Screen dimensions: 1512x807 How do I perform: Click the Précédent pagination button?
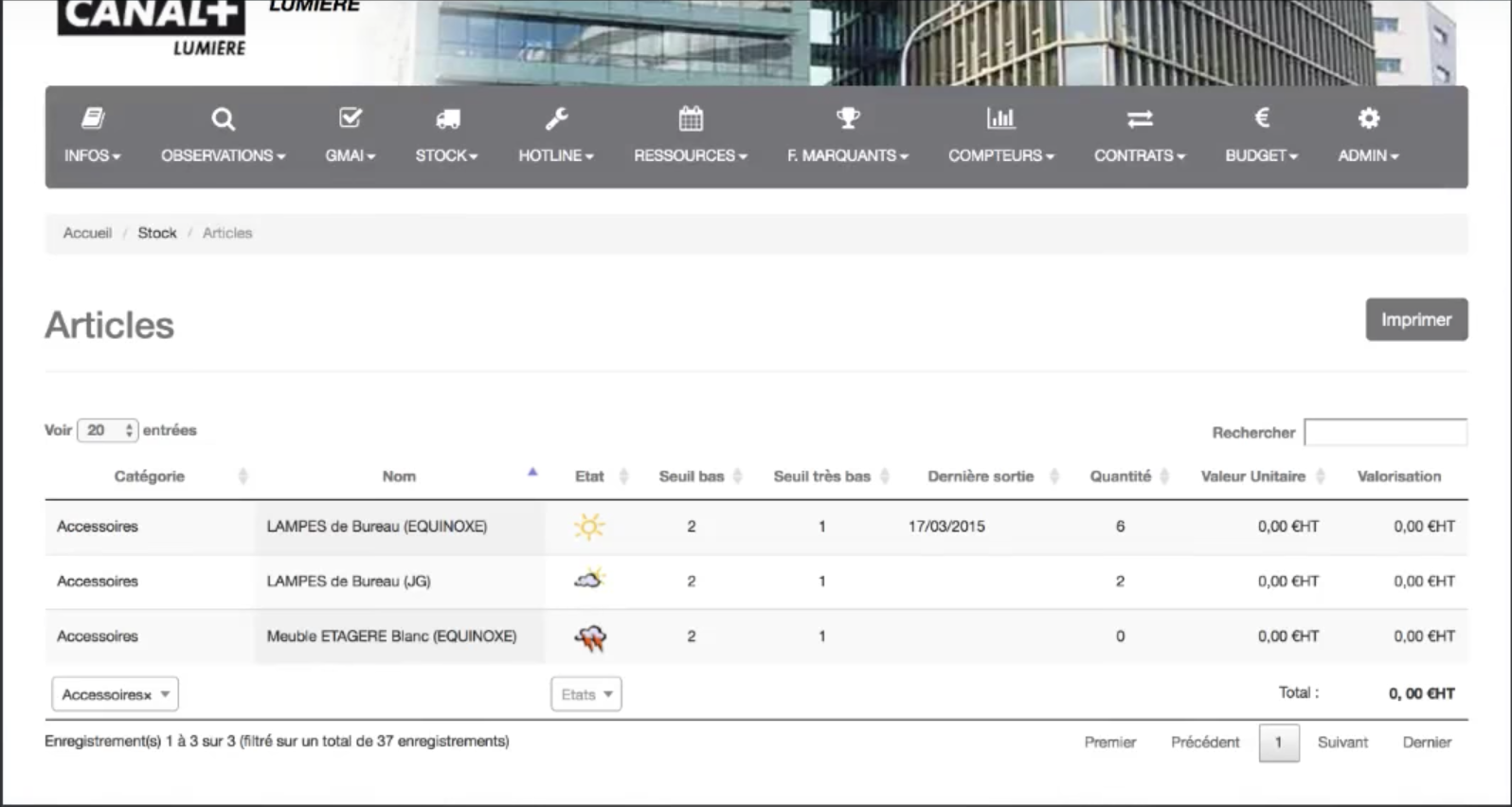point(1205,743)
